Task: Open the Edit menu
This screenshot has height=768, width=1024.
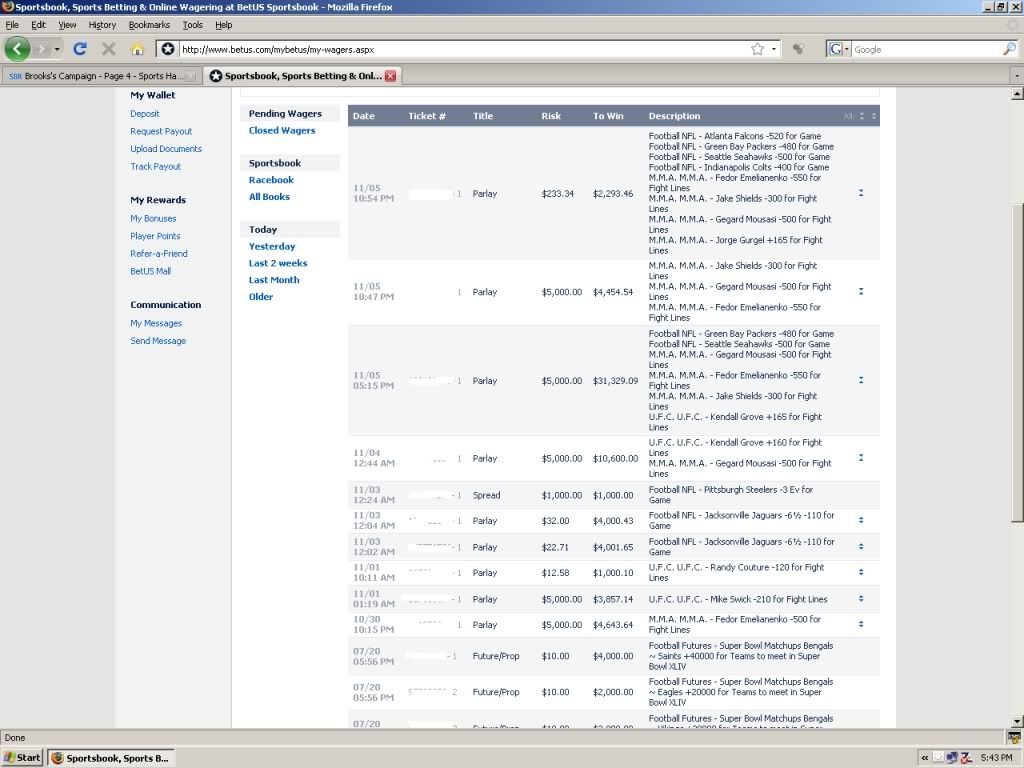Action: [39, 25]
